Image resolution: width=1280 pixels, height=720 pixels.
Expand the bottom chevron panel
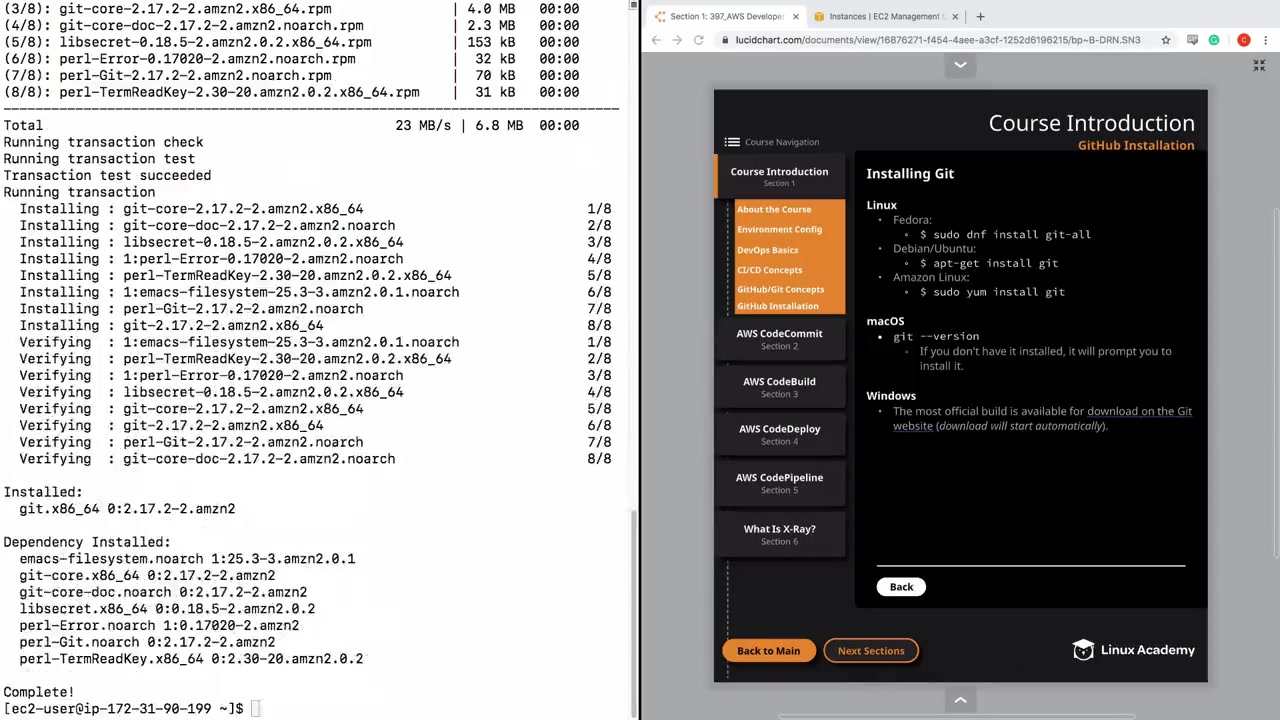(960, 701)
